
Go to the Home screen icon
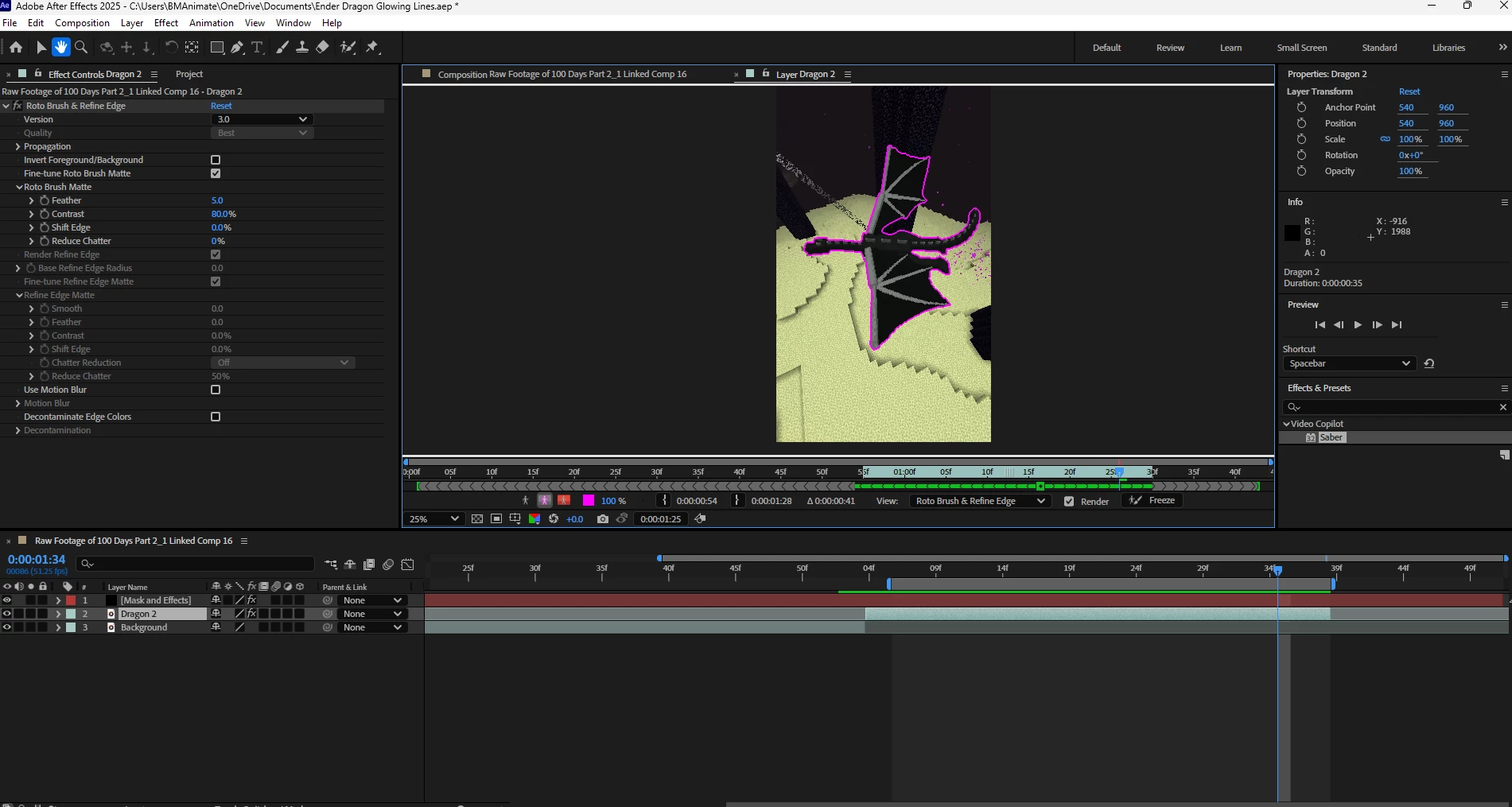(x=16, y=48)
